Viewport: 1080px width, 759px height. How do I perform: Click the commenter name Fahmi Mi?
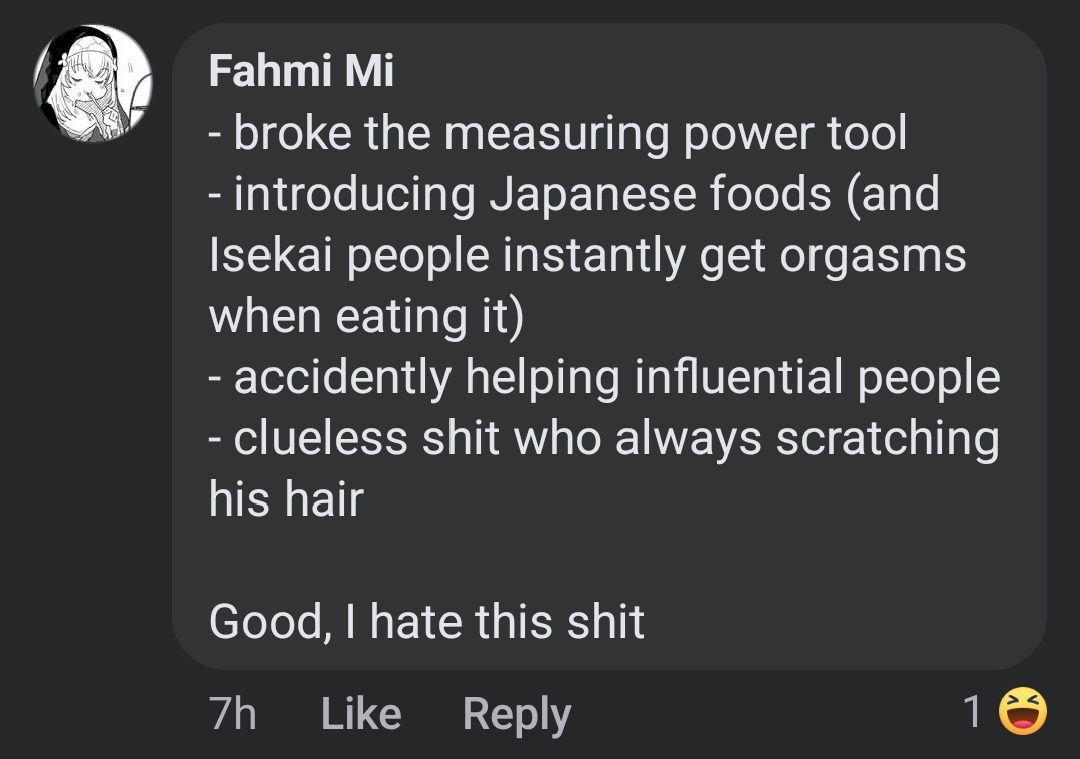click(301, 72)
